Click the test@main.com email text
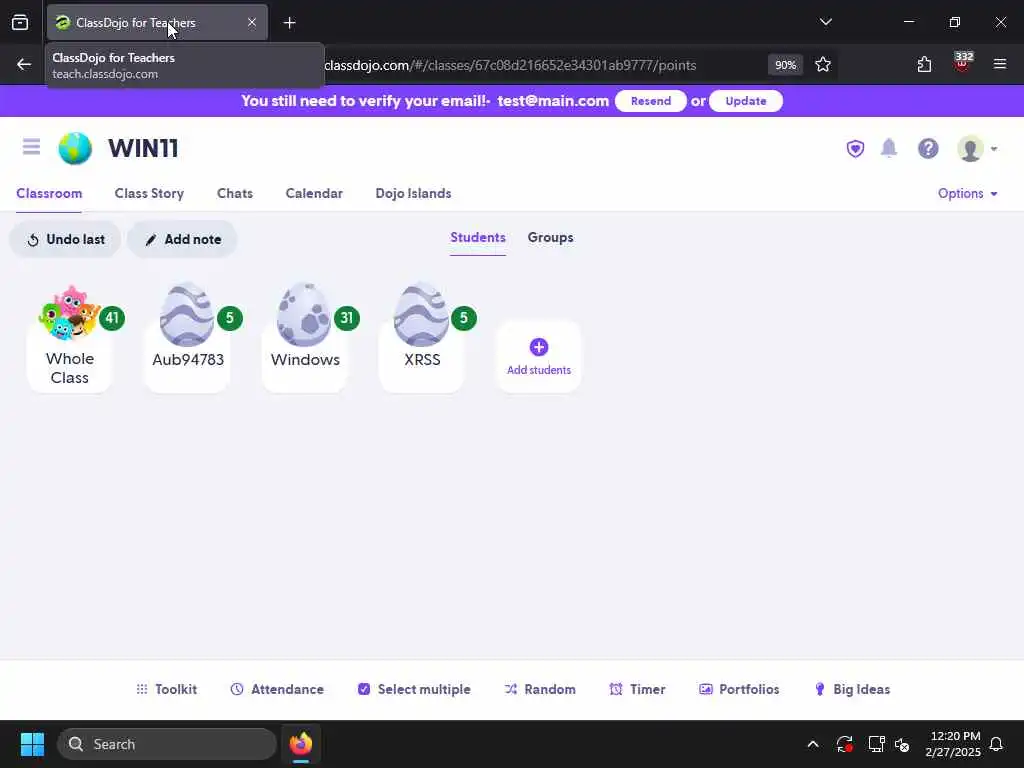 coord(552,101)
